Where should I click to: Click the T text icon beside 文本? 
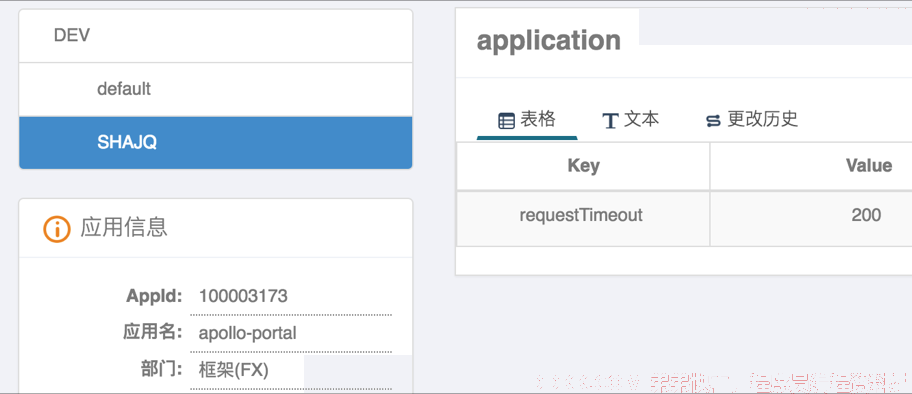tap(610, 121)
